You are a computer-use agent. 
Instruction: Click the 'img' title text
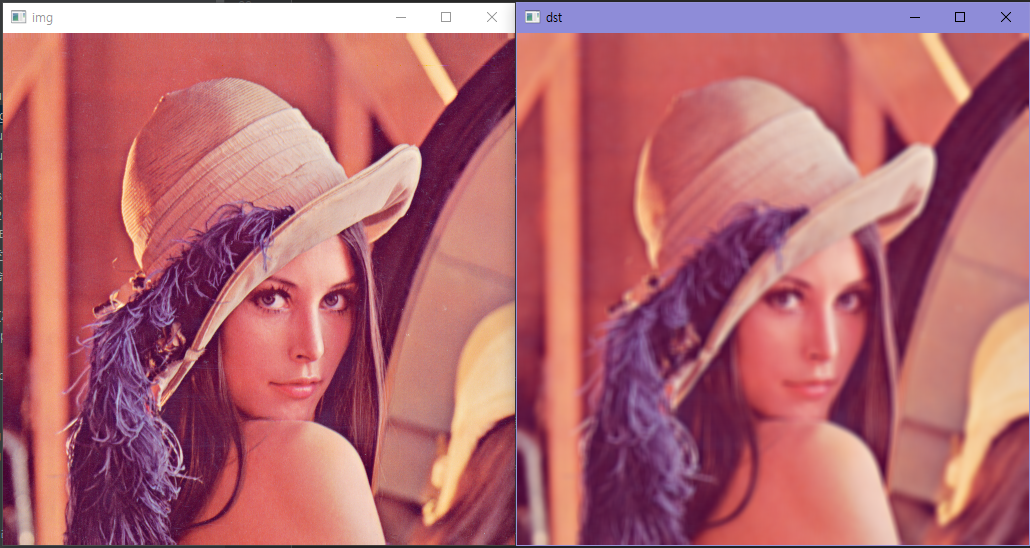click(42, 18)
